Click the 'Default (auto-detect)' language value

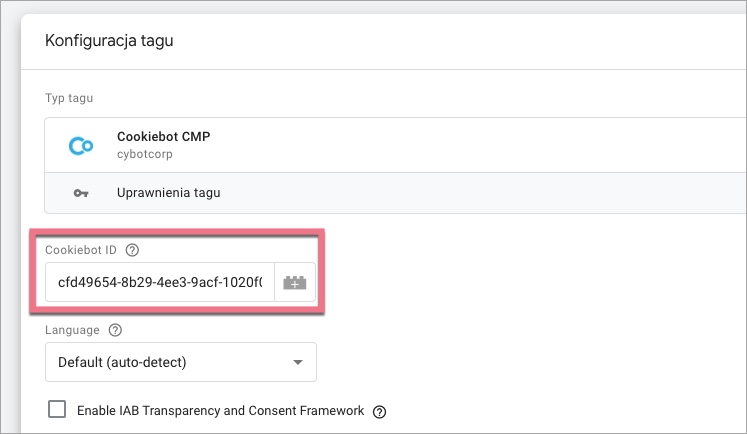click(x=123, y=362)
